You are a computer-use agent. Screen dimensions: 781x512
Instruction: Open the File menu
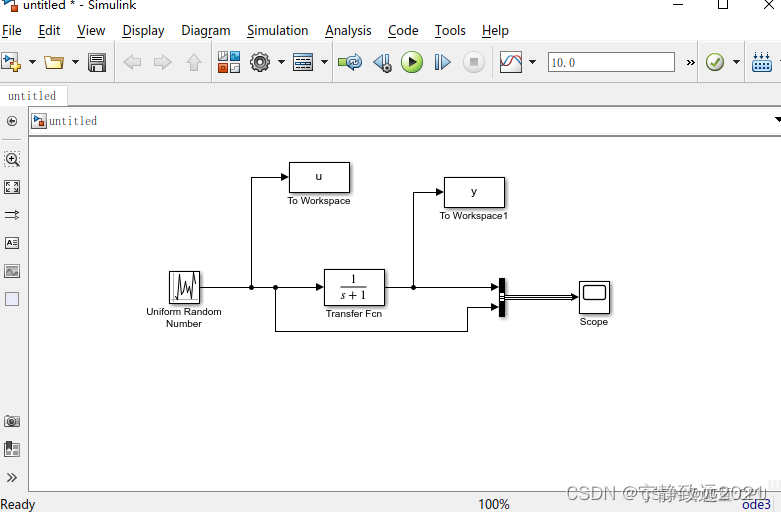pos(11,30)
